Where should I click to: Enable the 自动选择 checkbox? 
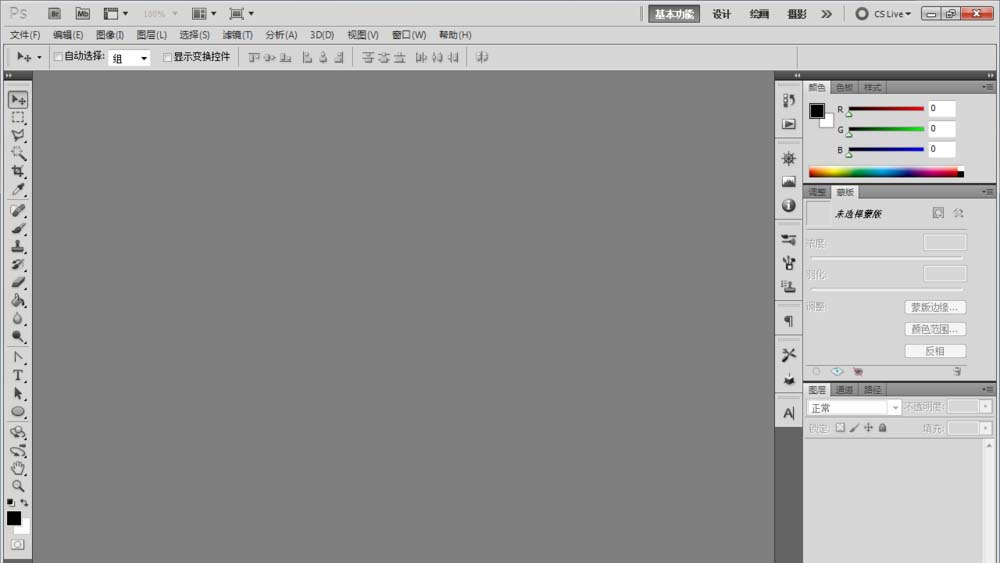click(x=58, y=57)
